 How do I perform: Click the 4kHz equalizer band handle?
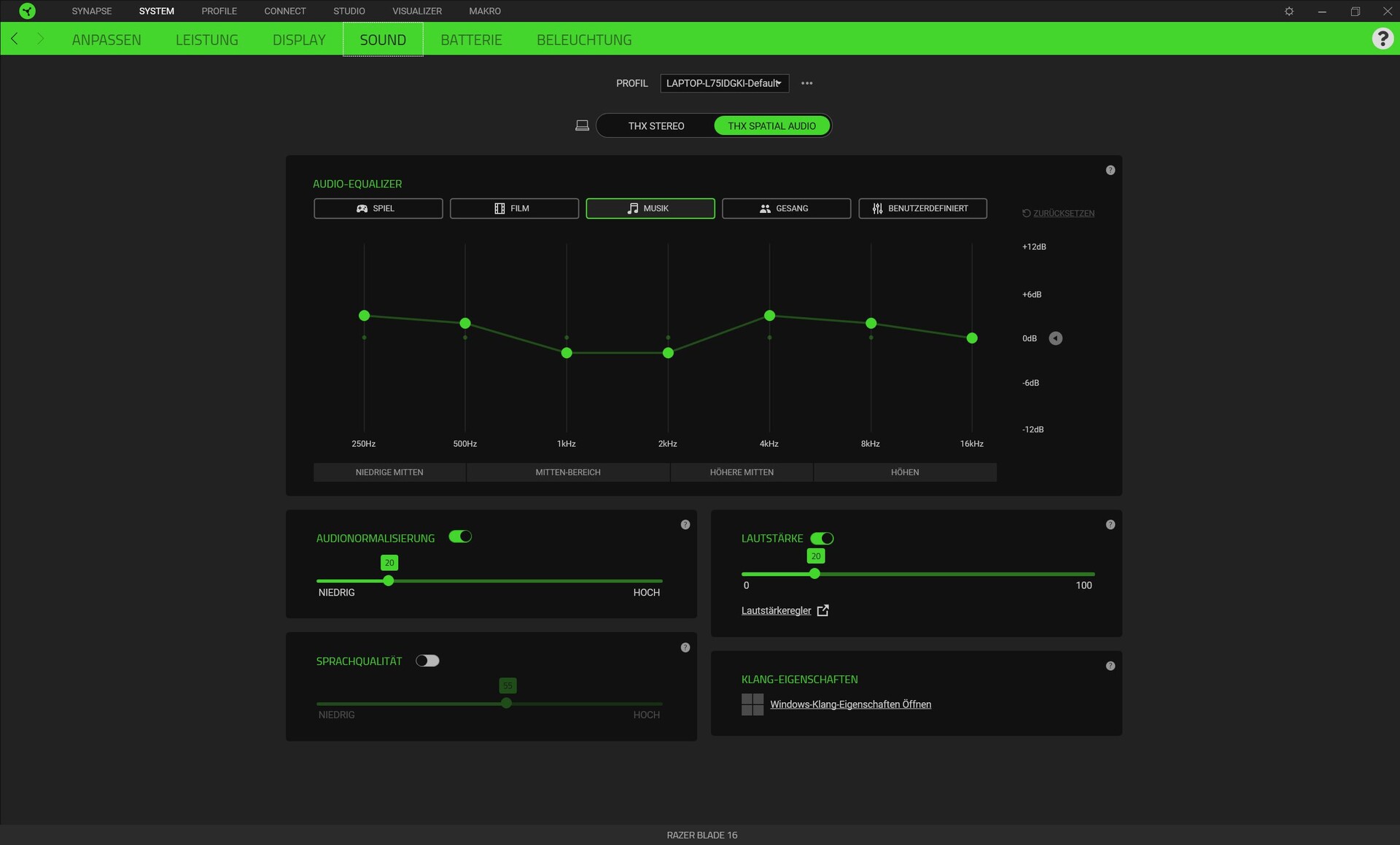point(769,316)
